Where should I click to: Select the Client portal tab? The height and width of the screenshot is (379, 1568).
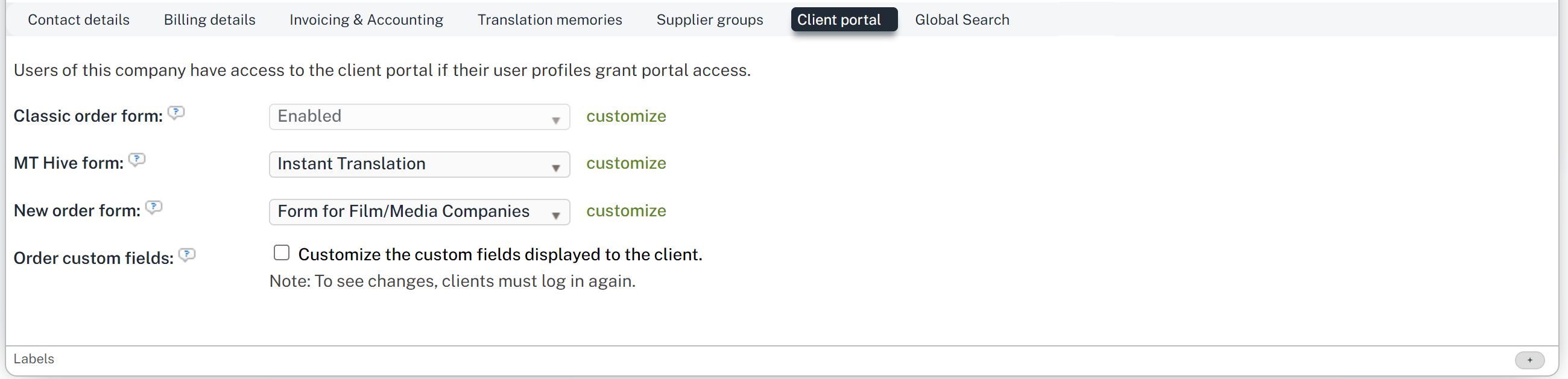click(838, 19)
